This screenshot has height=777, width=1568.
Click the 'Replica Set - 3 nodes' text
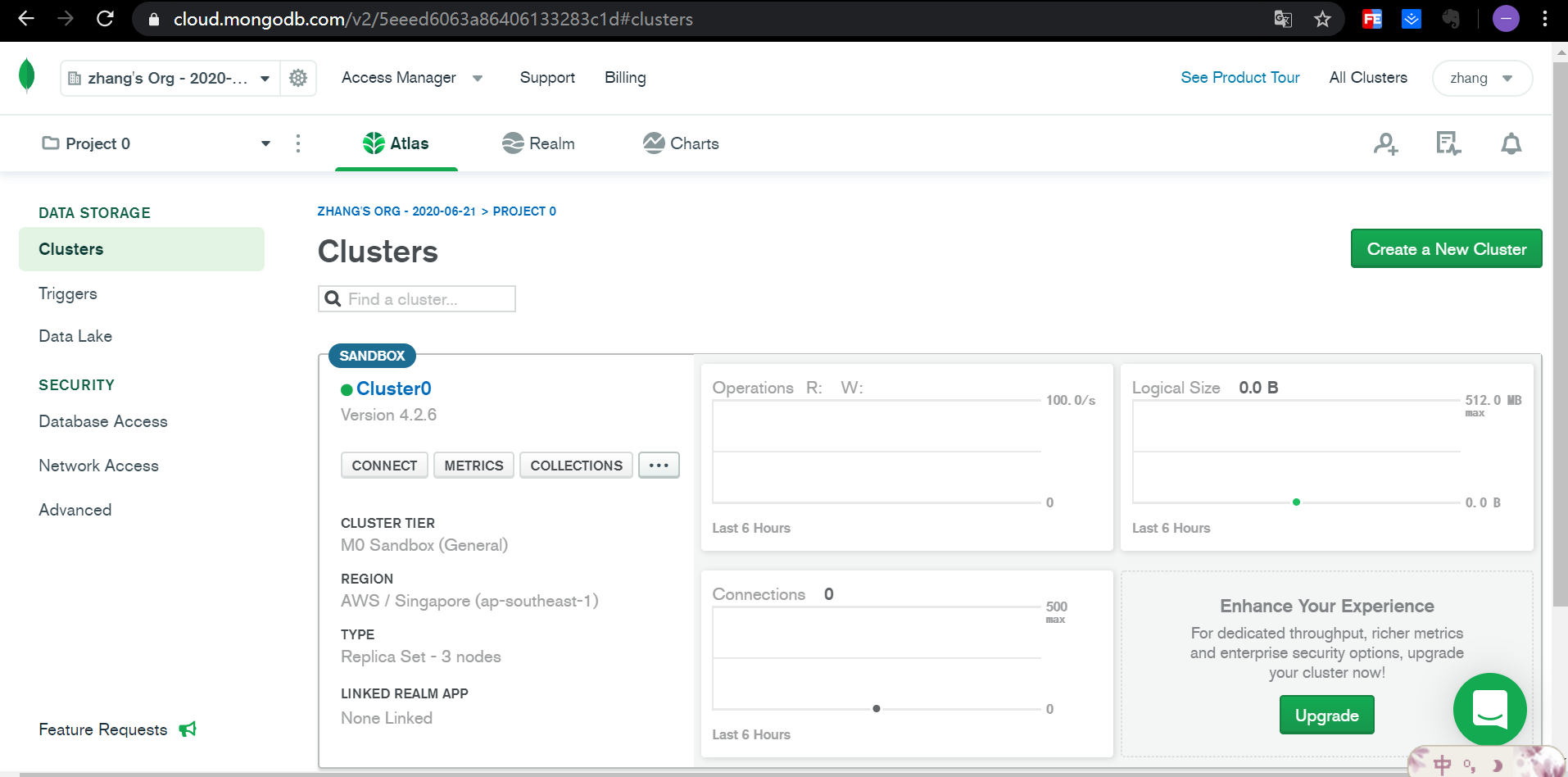(x=421, y=657)
